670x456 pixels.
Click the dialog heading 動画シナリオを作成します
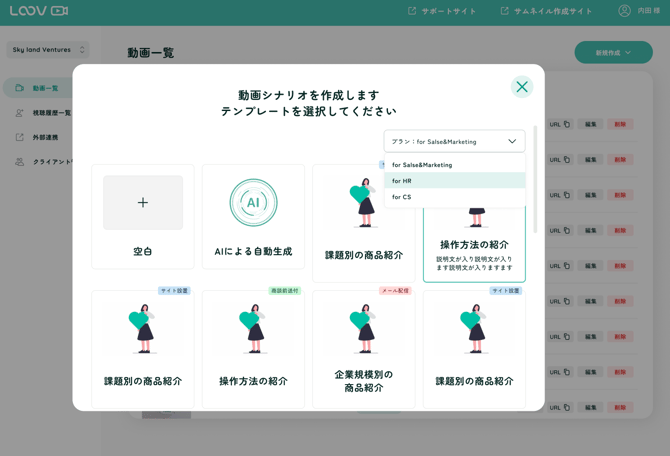click(x=309, y=95)
